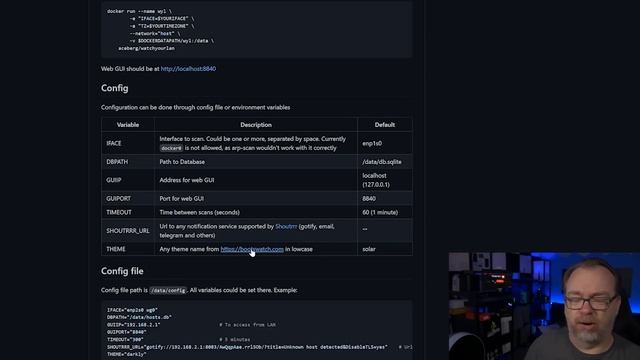Click the 'Port for web GUI' description
This screenshot has width=640, height=360.
[181, 198]
